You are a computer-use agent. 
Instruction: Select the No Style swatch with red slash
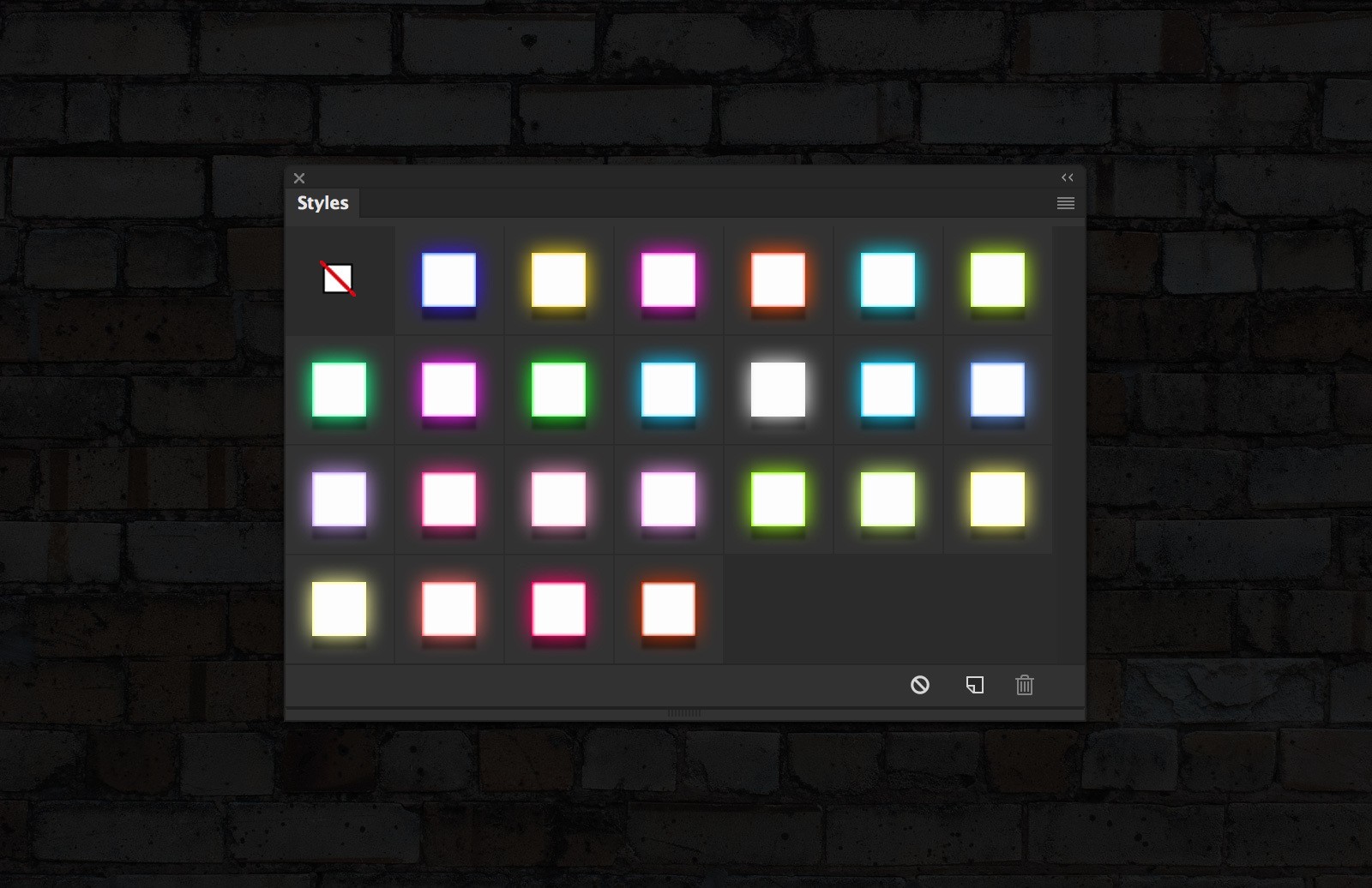coord(339,279)
